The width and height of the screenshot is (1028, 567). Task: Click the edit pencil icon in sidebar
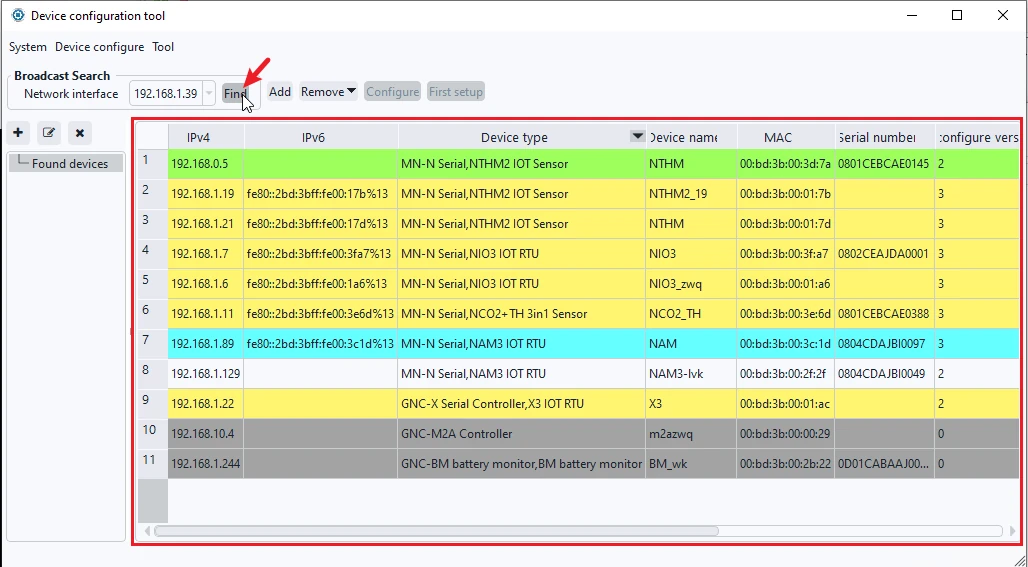click(49, 133)
